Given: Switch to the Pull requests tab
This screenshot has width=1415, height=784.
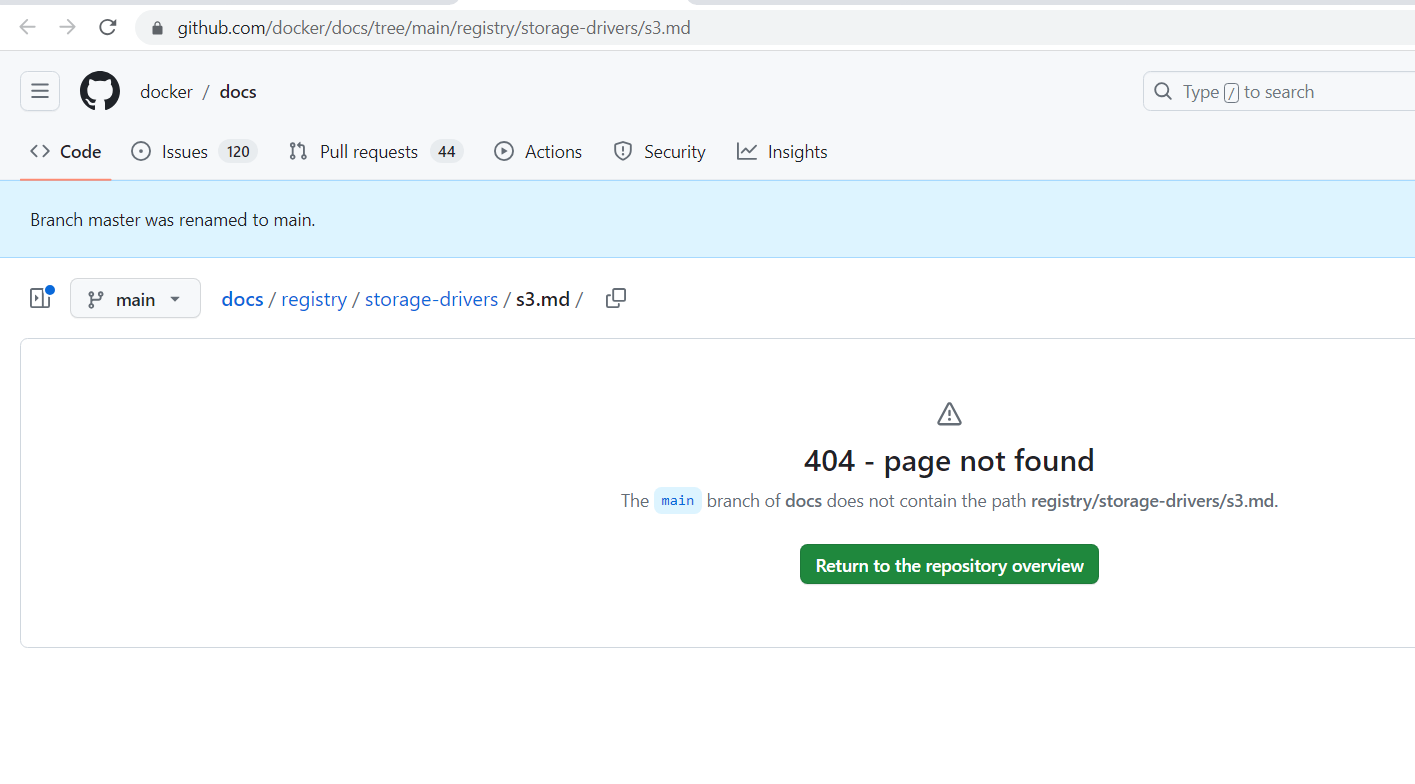Looking at the screenshot, I should point(367,151).
